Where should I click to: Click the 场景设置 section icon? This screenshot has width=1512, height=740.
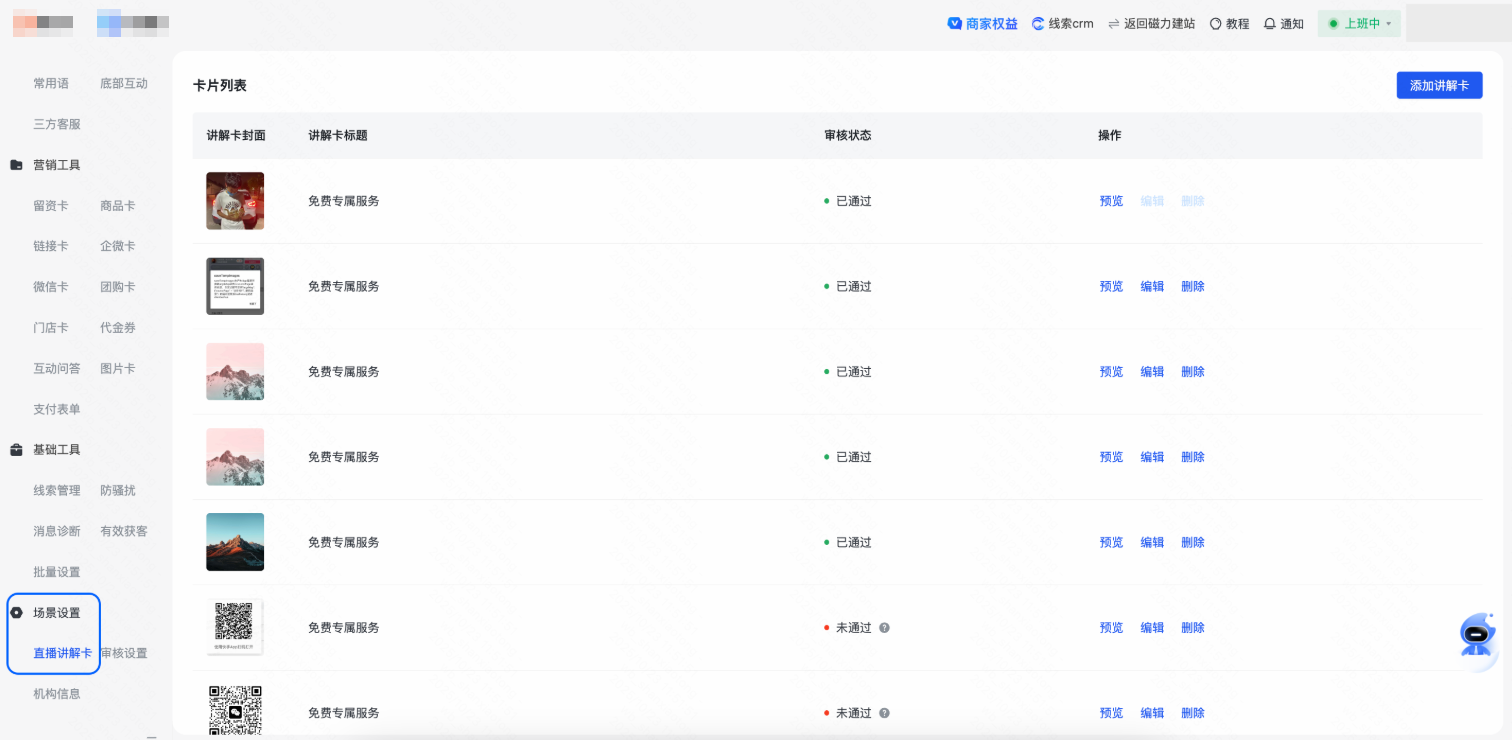(x=16, y=613)
